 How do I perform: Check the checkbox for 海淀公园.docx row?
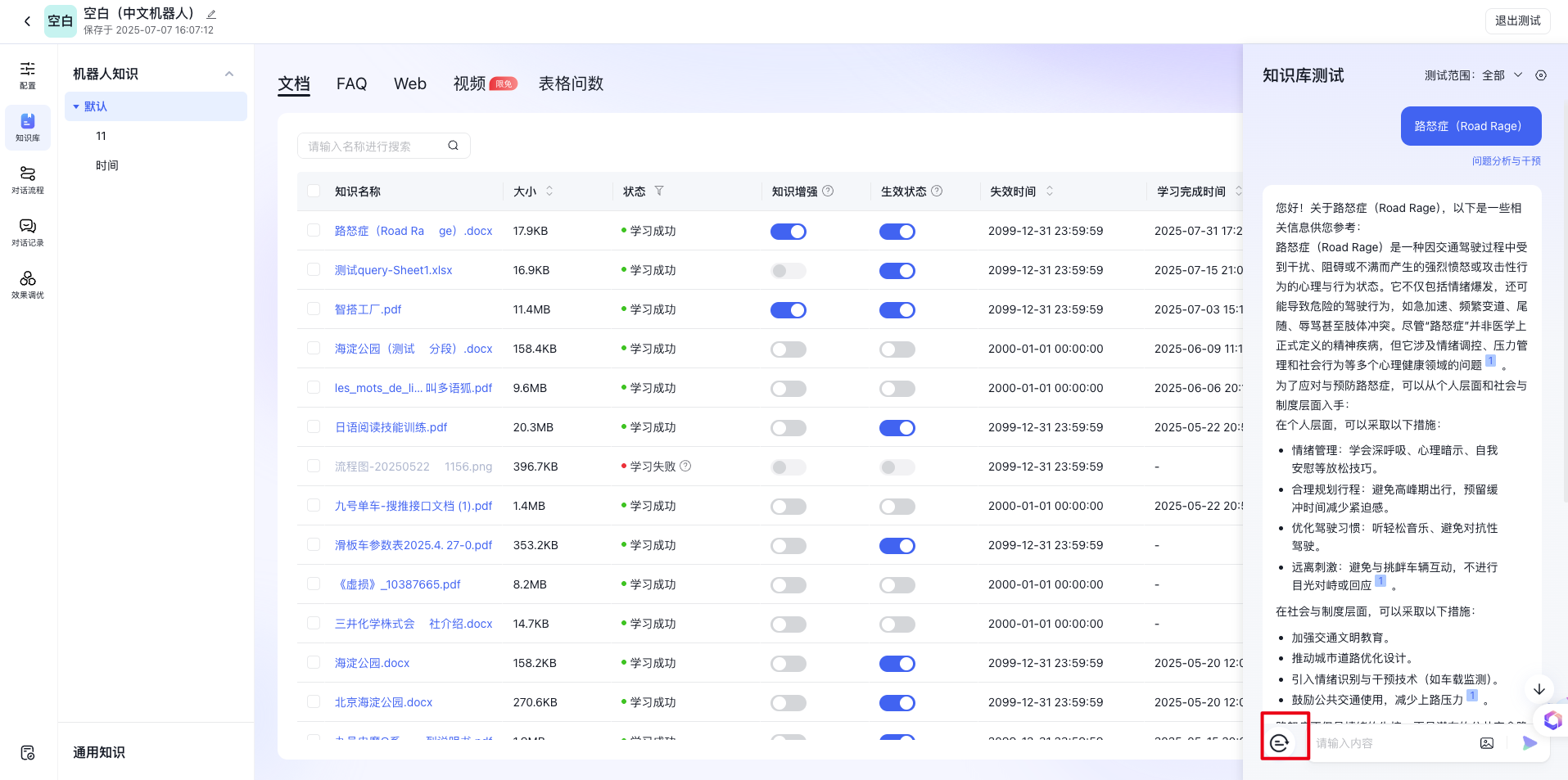pyautogui.click(x=314, y=662)
